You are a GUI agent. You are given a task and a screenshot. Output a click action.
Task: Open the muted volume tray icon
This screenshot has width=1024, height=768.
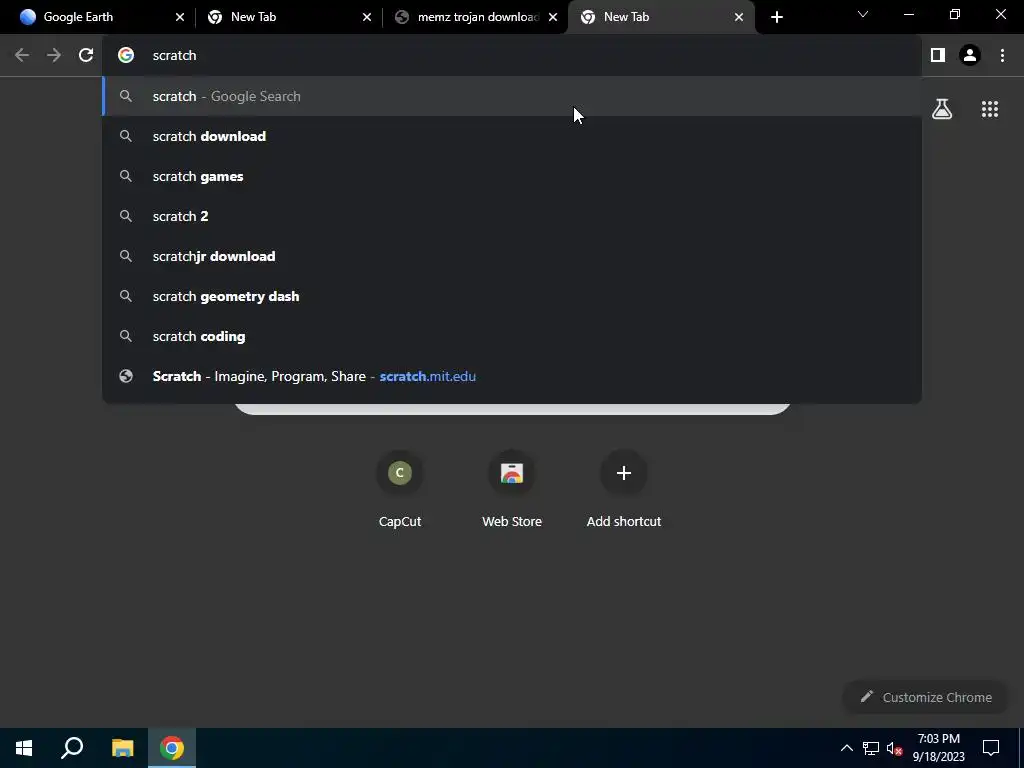click(894, 748)
